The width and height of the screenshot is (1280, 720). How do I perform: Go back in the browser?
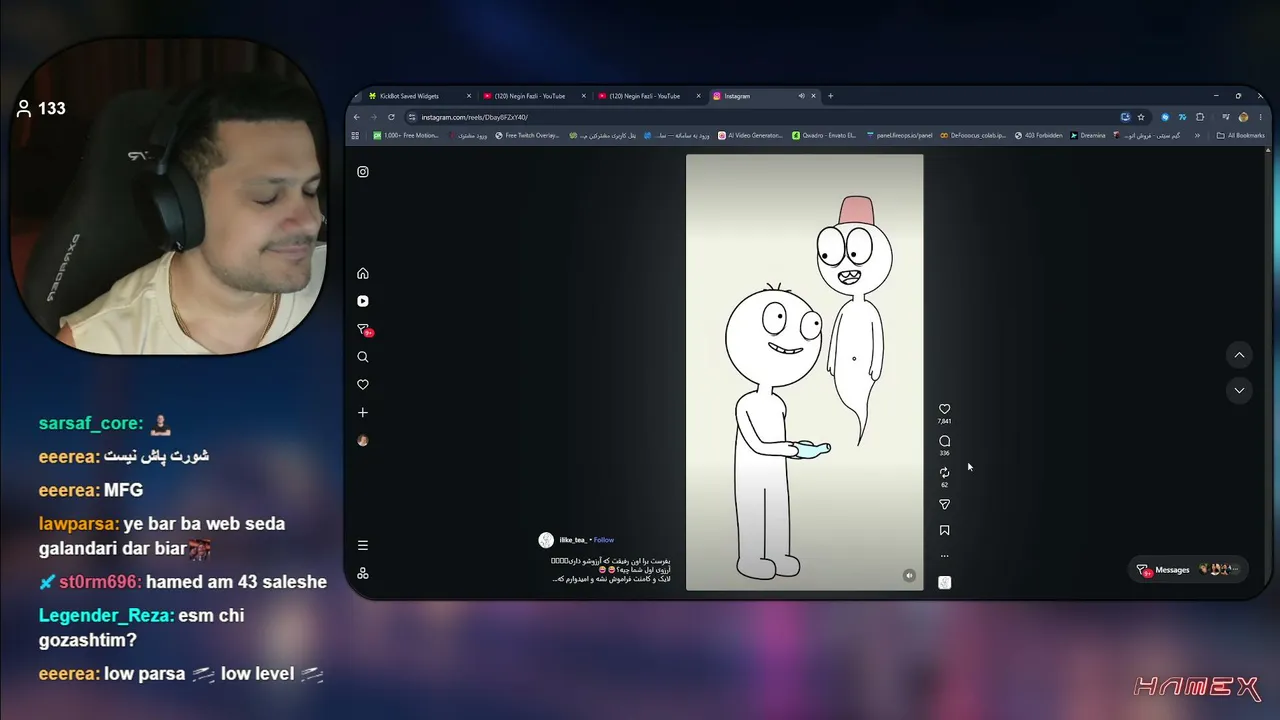coord(357,117)
